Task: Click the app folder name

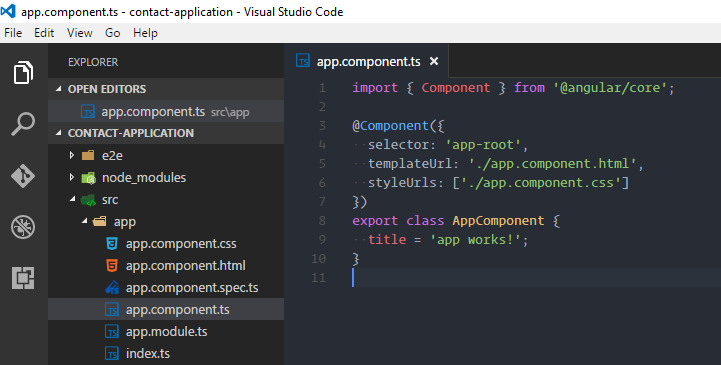Action: (x=125, y=222)
